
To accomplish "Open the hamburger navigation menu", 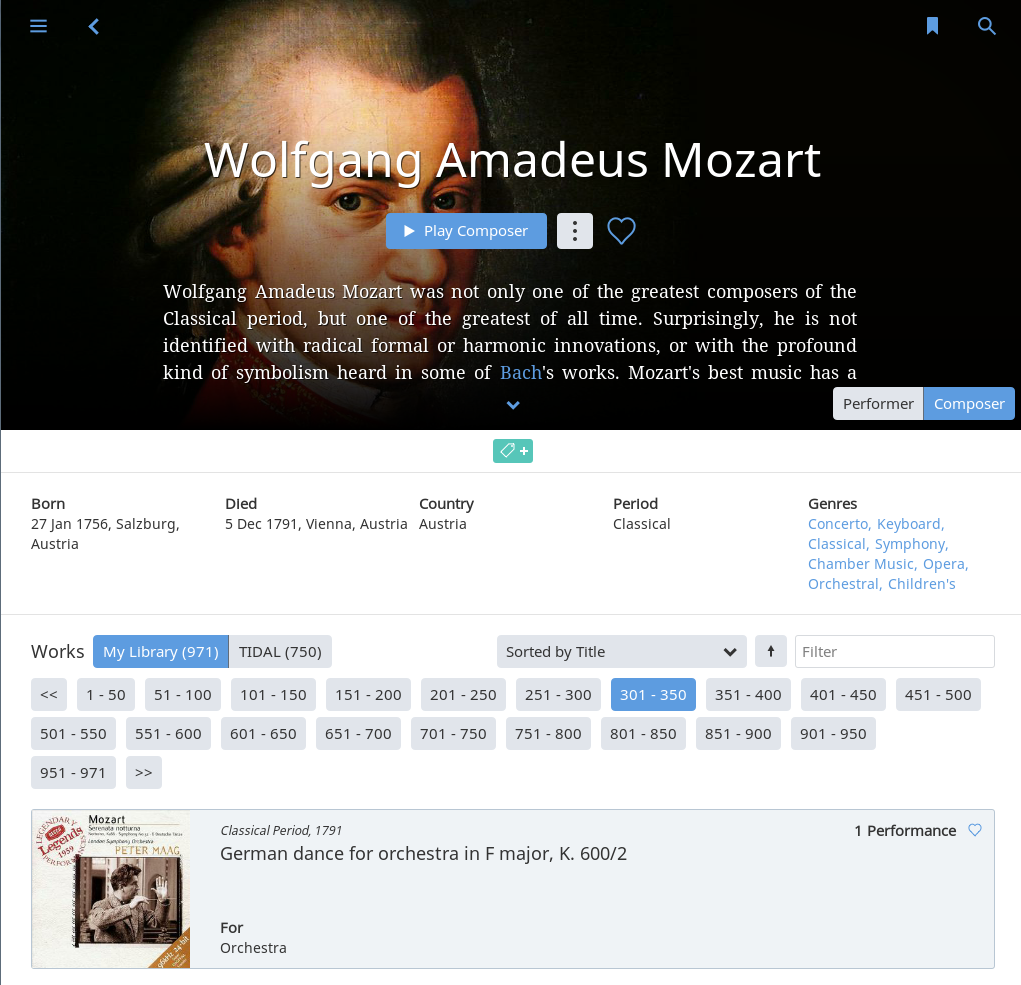I will (x=38, y=26).
